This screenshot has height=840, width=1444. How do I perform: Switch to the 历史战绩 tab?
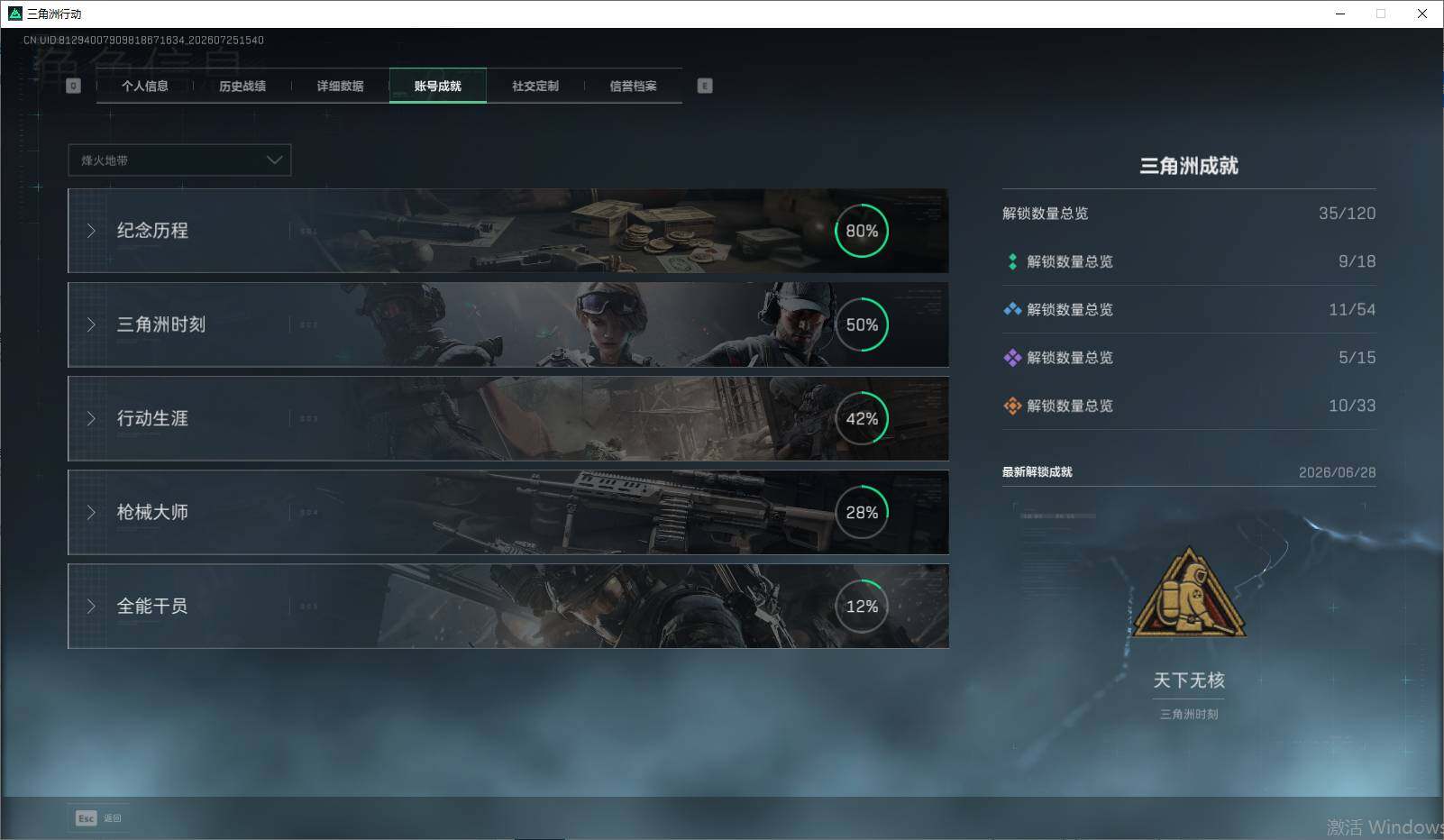click(x=242, y=86)
